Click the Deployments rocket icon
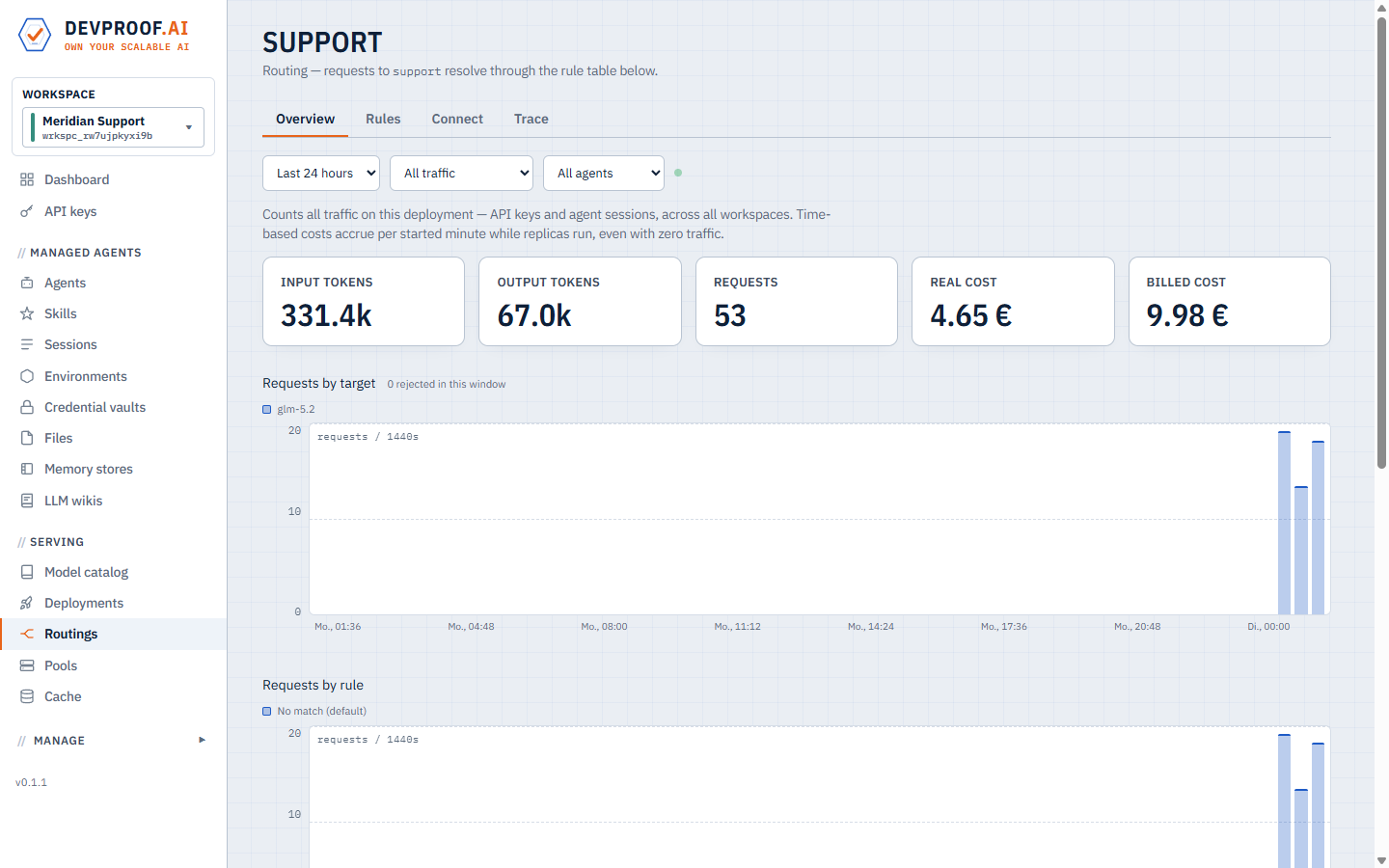This screenshot has width=1389, height=868. [27, 603]
